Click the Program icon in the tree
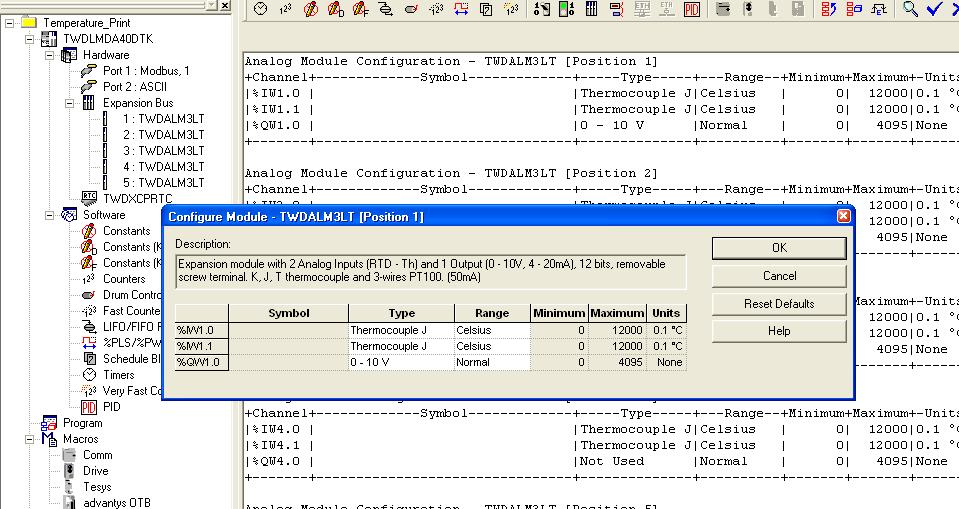 (49, 423)
